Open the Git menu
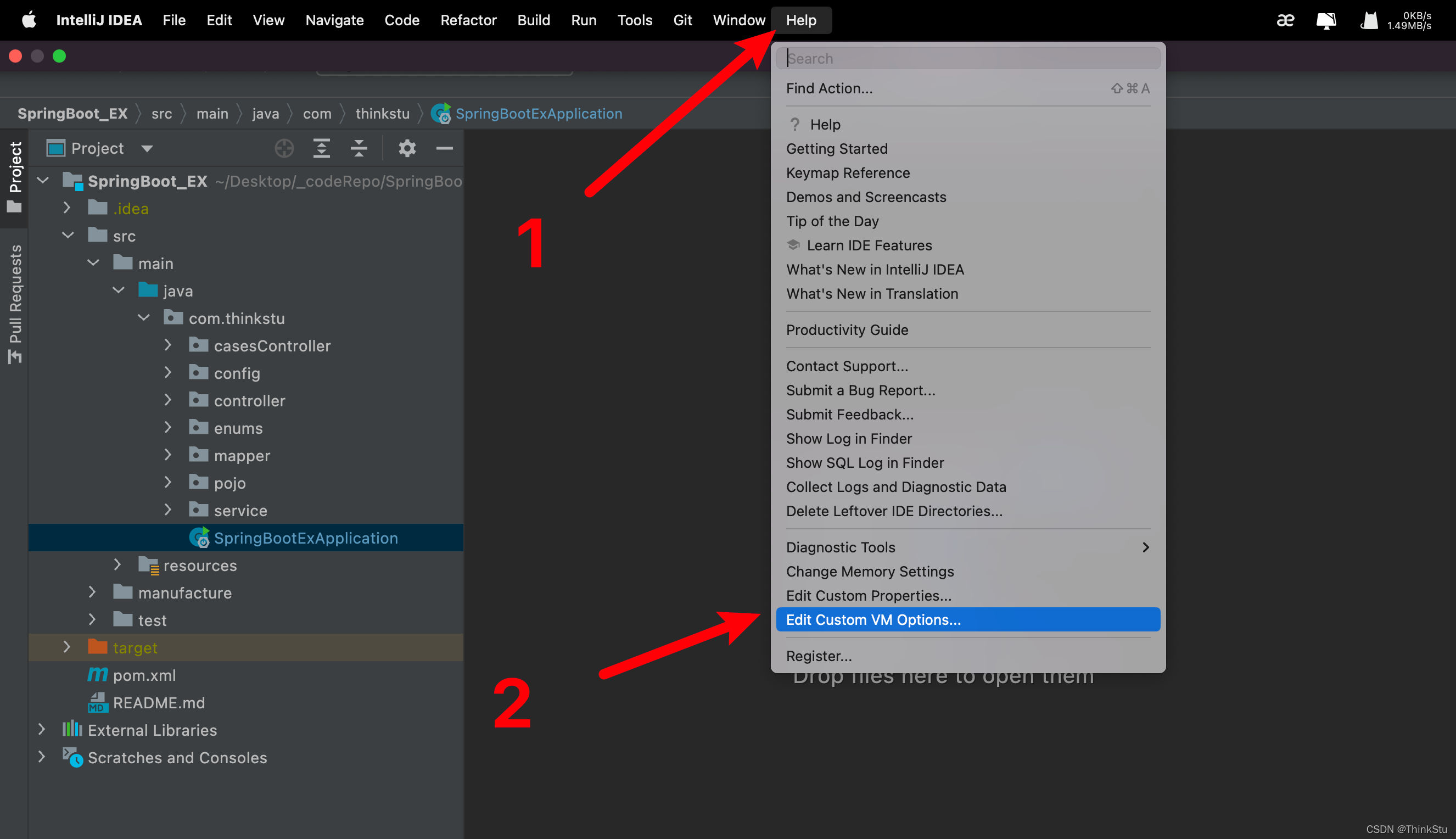This screenshot has height=839, width=1456. pyautogui.click(x=682, y=20)
